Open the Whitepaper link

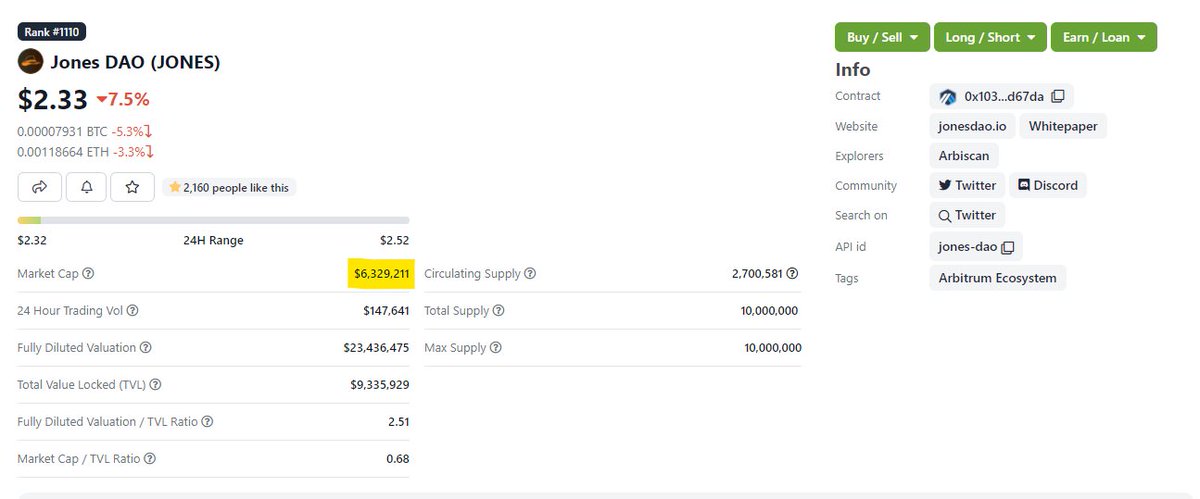point(1063,127)
